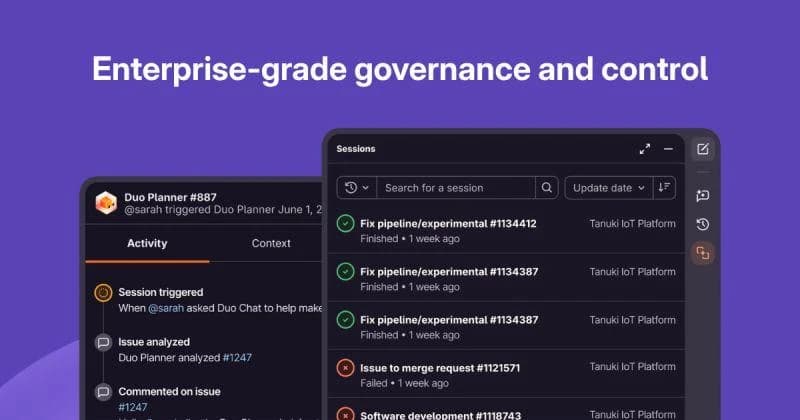
Task: Click the new chat compose icon in the Sessions sidebar
Action: 703,149
